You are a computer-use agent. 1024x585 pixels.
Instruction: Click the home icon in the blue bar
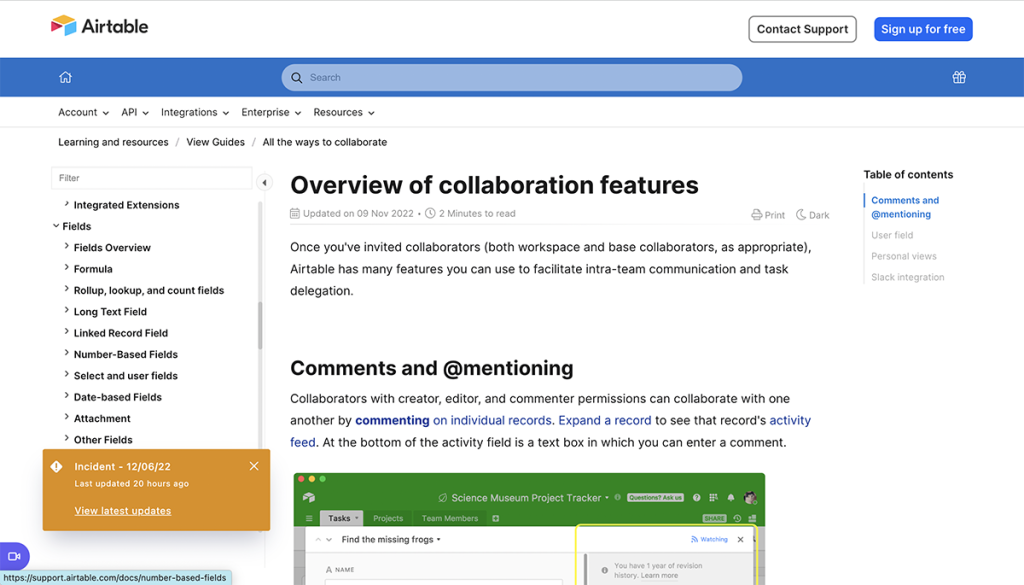tap(65, 77)
